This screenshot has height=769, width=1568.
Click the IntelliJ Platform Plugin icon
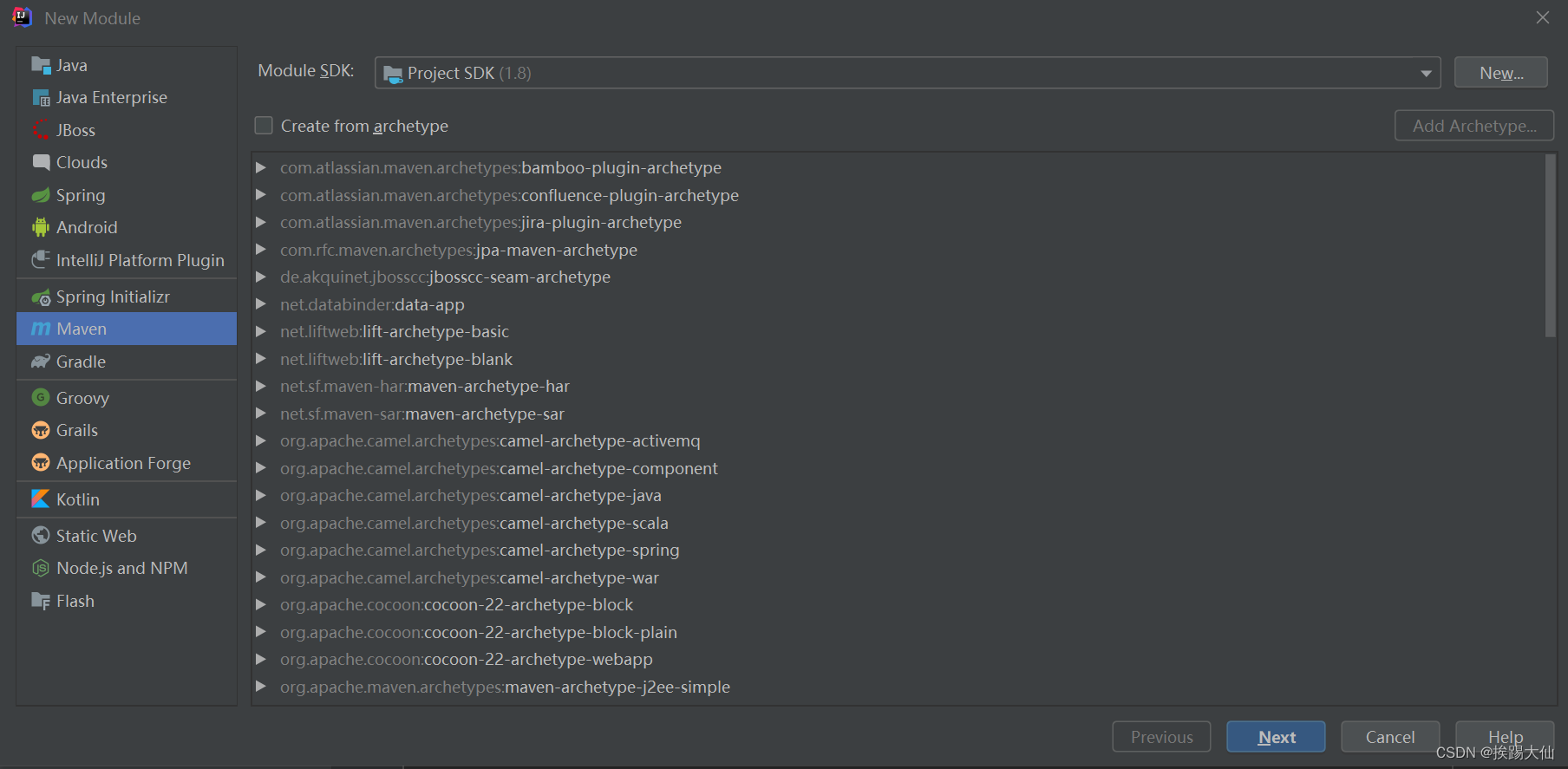click(41, 260)
